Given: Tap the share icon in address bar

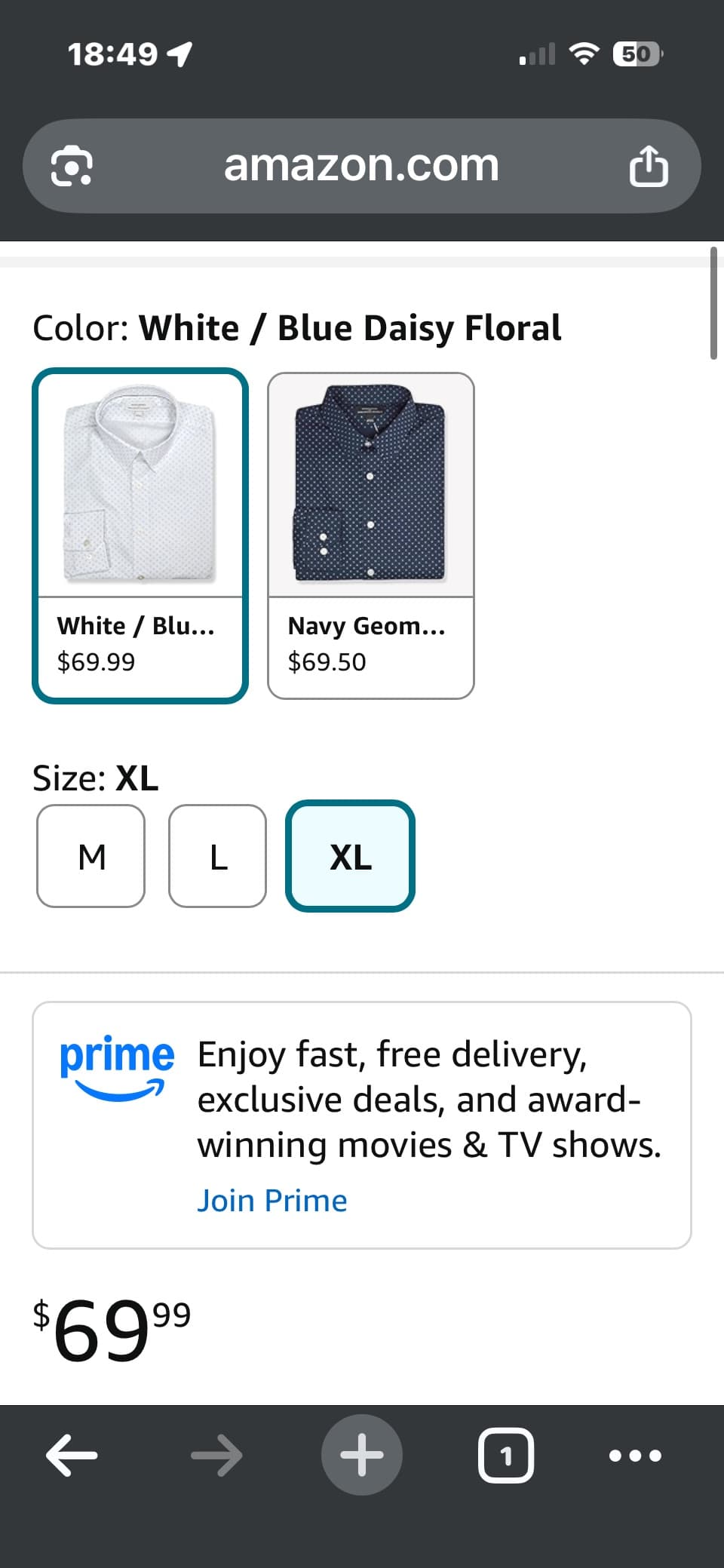Looking at the screenshot, I should coord(649,166).
